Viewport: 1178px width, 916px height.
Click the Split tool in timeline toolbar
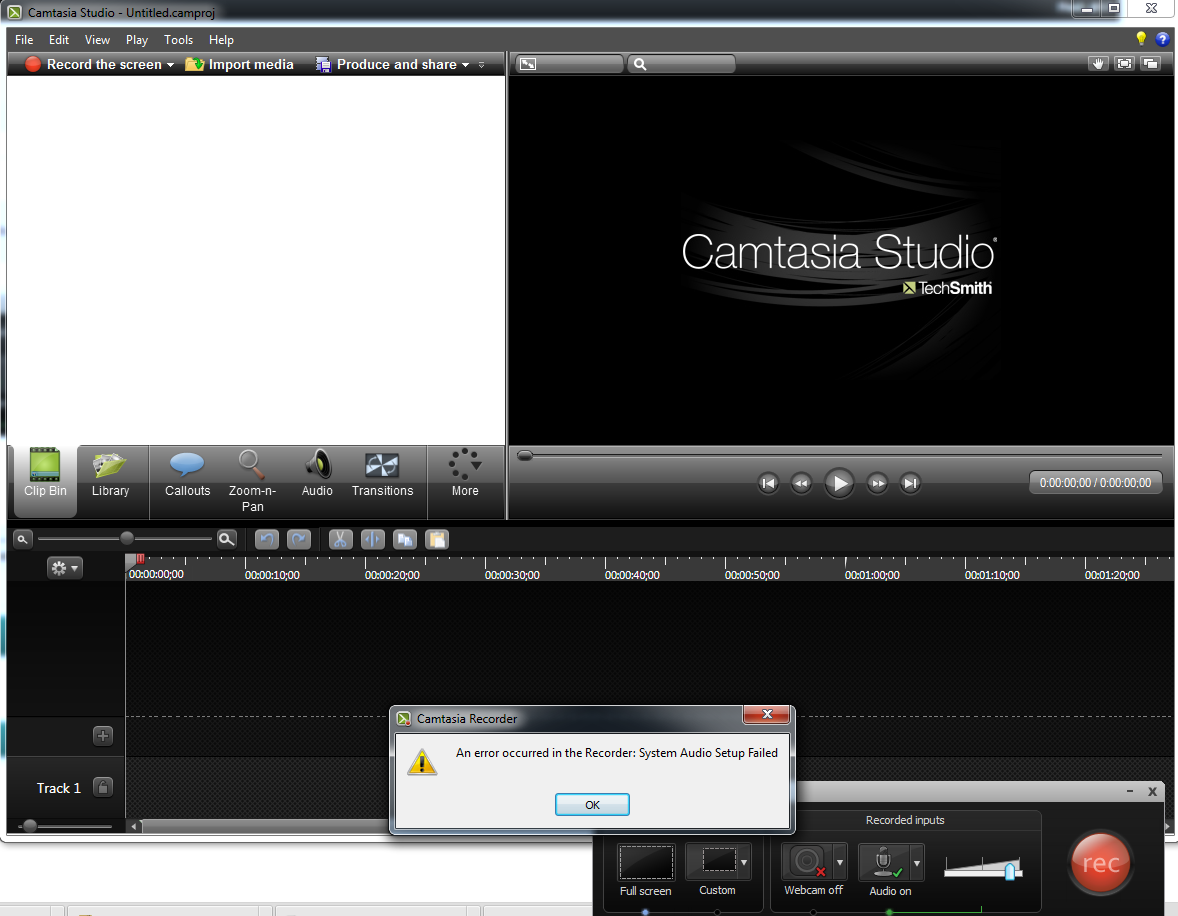click(x=372, y=539)
